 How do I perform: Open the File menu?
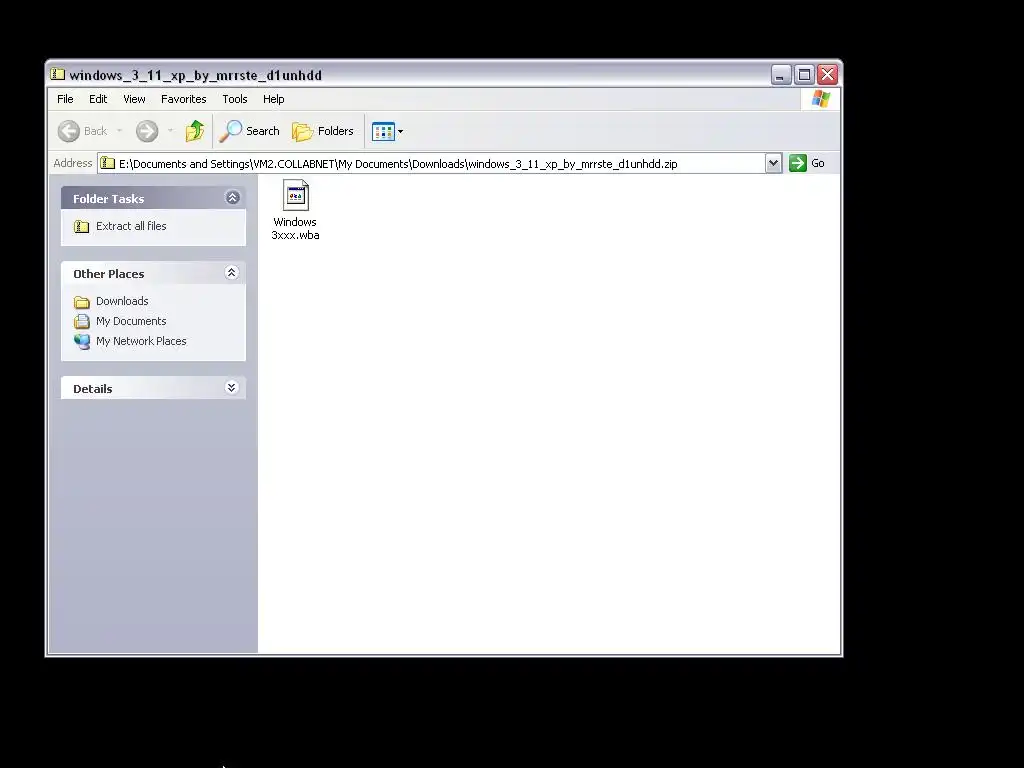coord(65,99)
